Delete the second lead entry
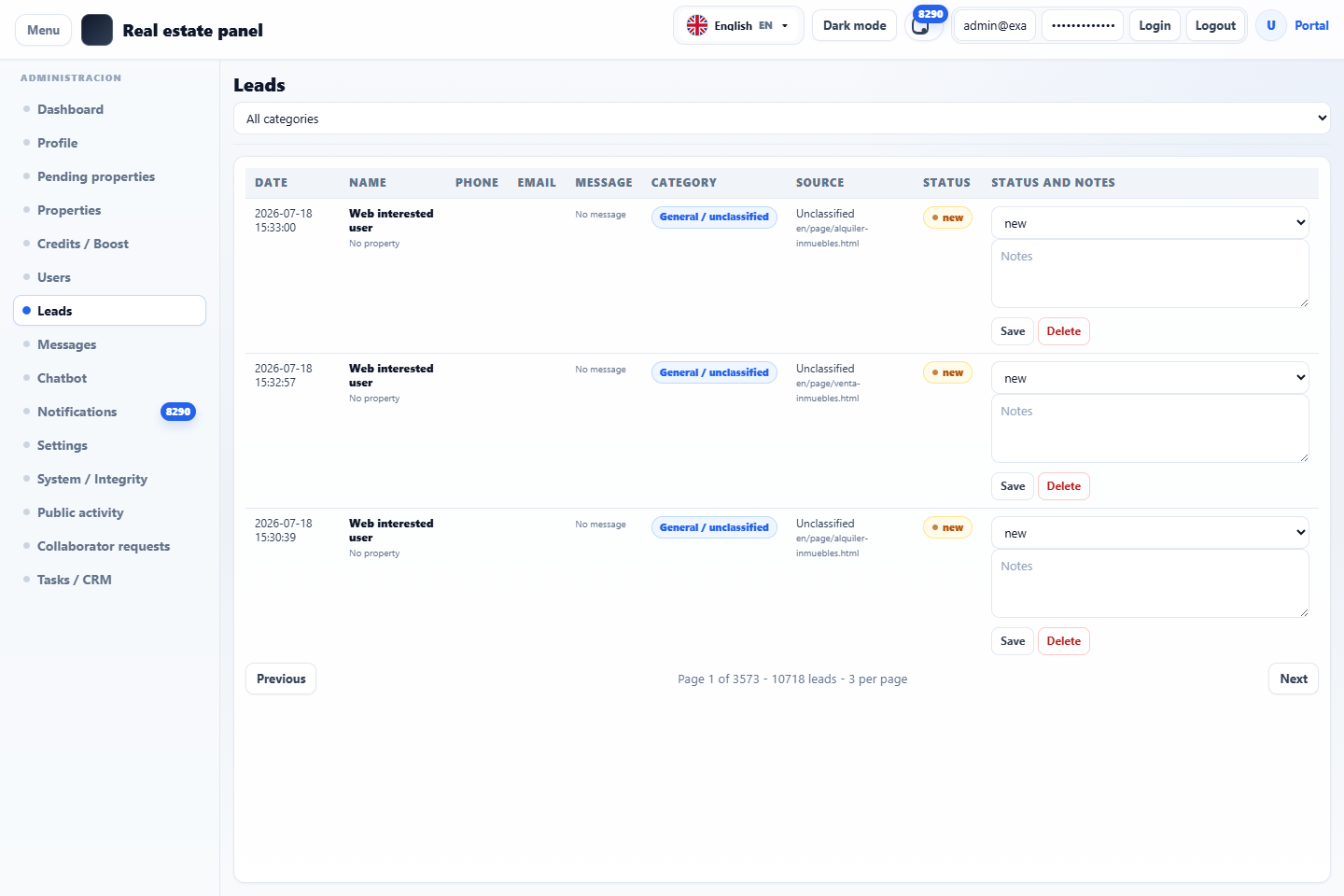The image size is (1344, 896). coord(1064,486)
